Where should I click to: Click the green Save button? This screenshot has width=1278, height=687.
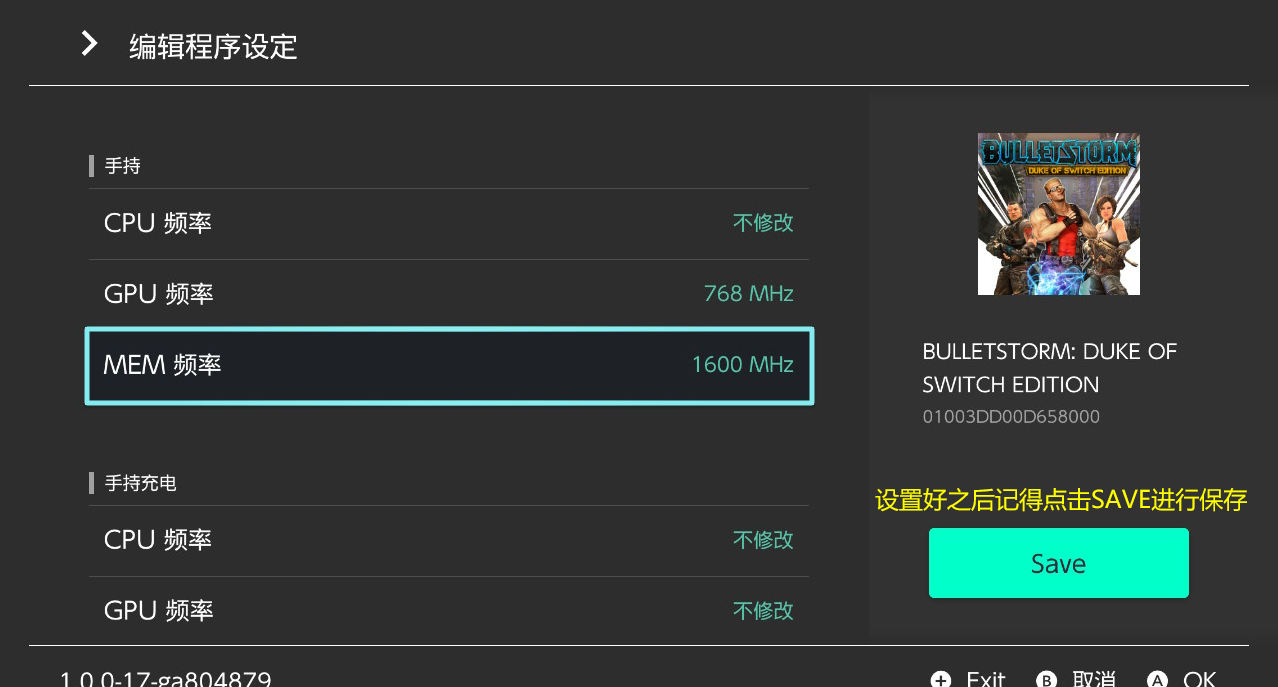[1058, 563]
